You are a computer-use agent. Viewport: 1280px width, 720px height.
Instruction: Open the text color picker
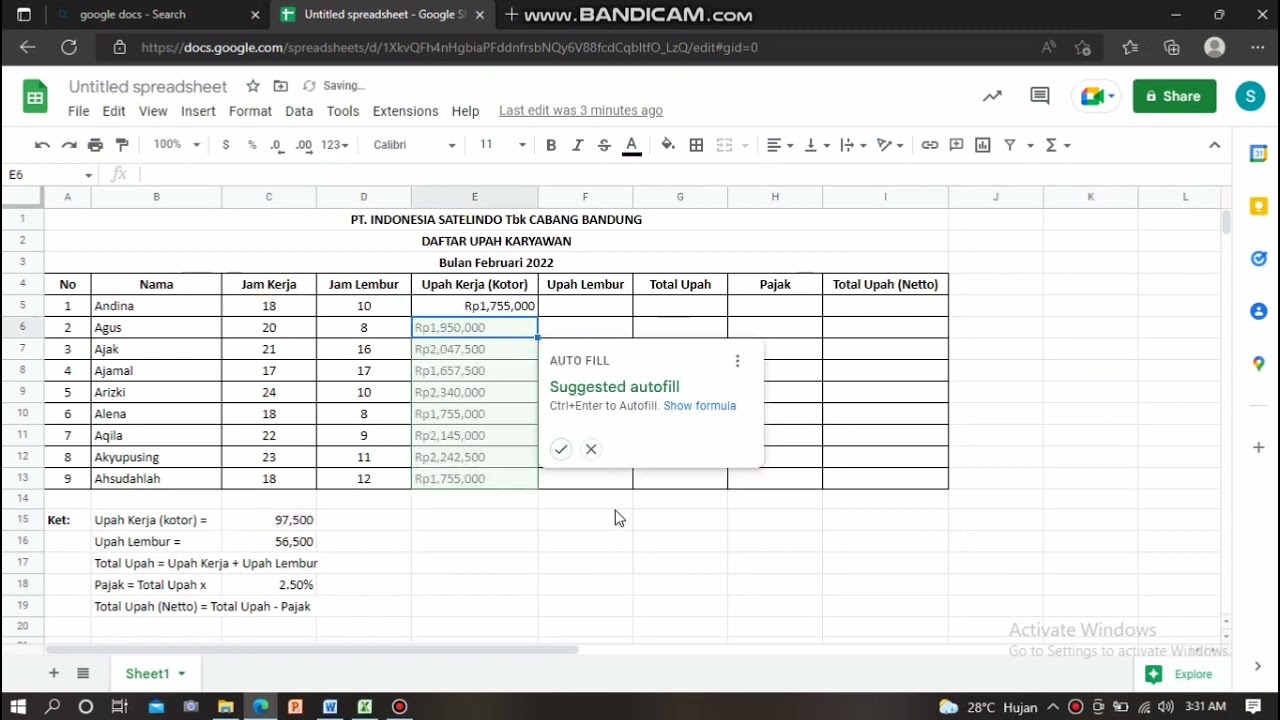click(x=631, y=146)
